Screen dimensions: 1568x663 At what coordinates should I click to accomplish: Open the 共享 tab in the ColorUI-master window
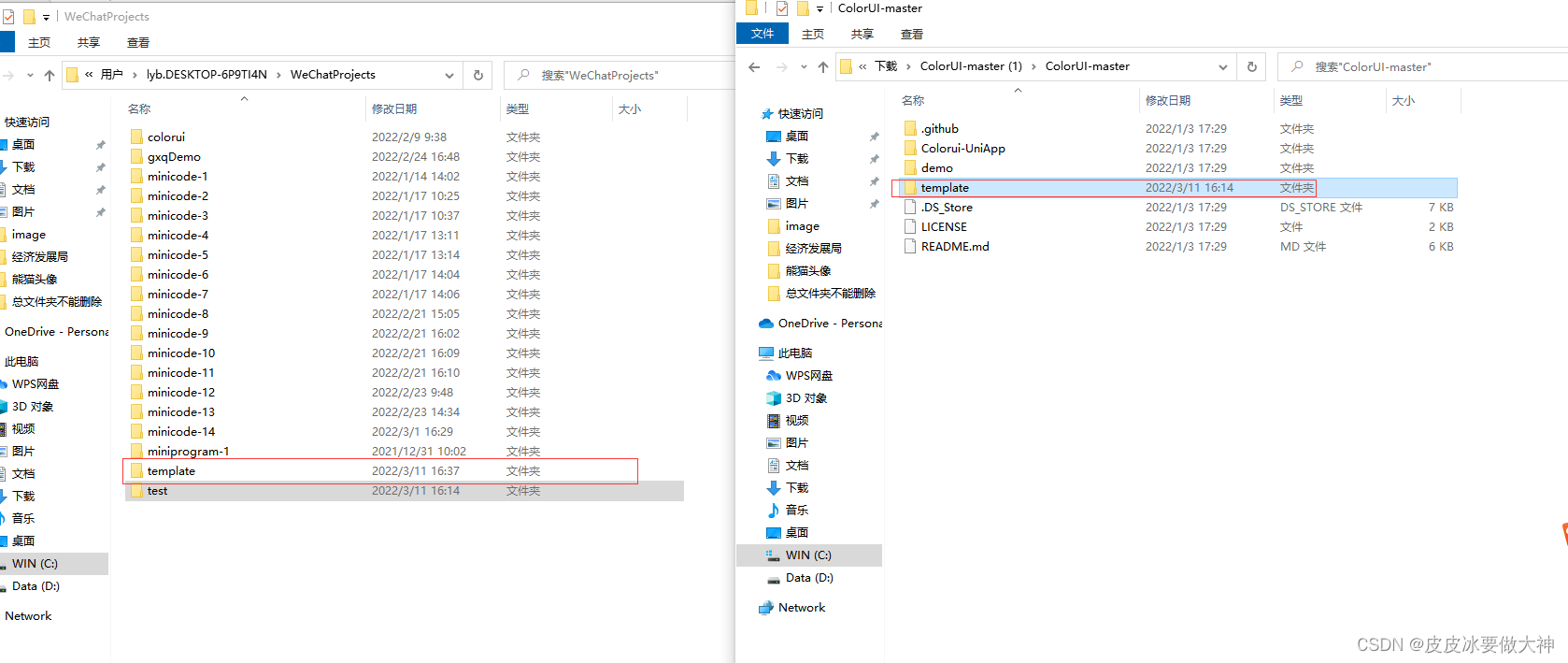click(x=862, y=34)
